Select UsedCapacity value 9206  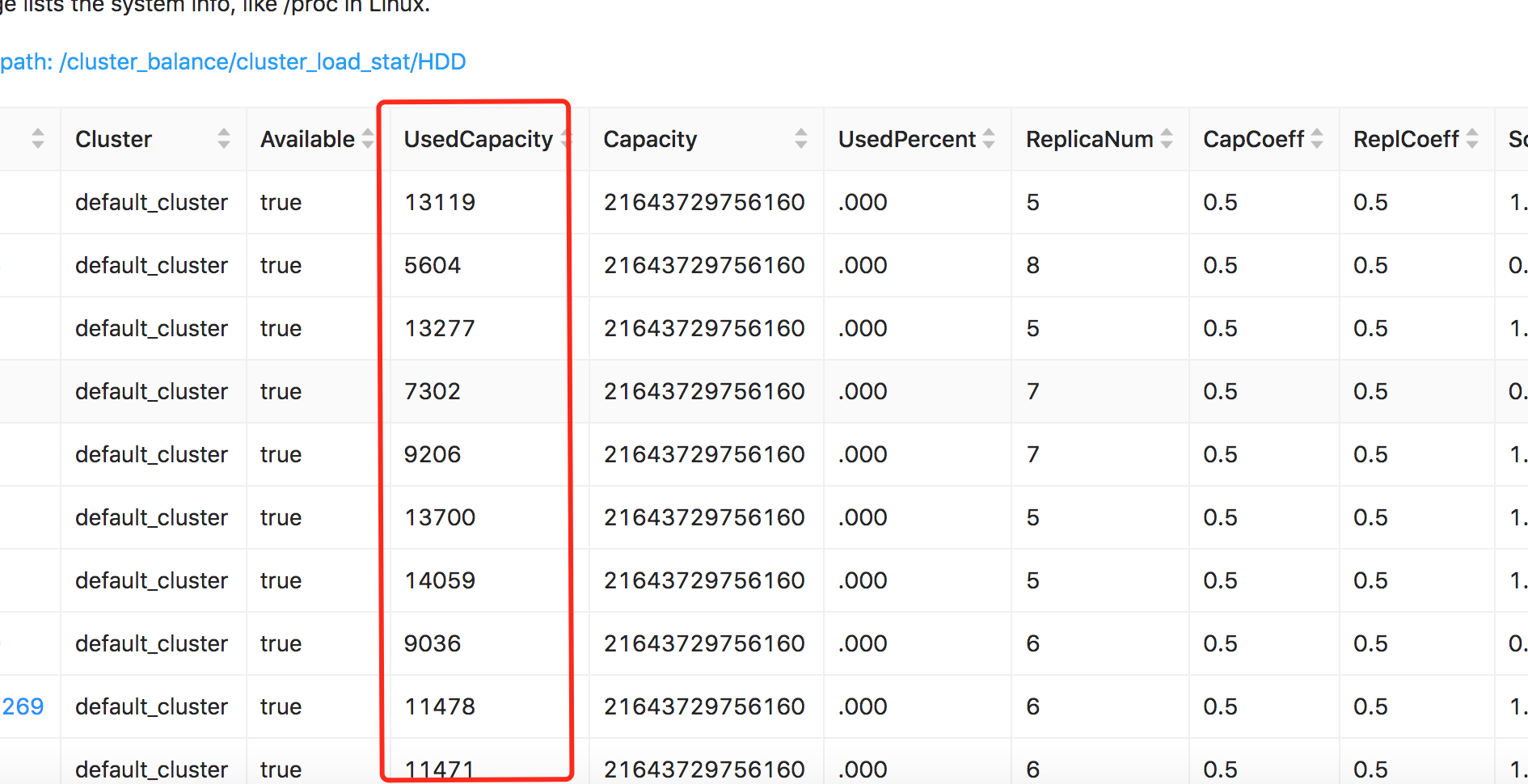[x=433, y=454]
